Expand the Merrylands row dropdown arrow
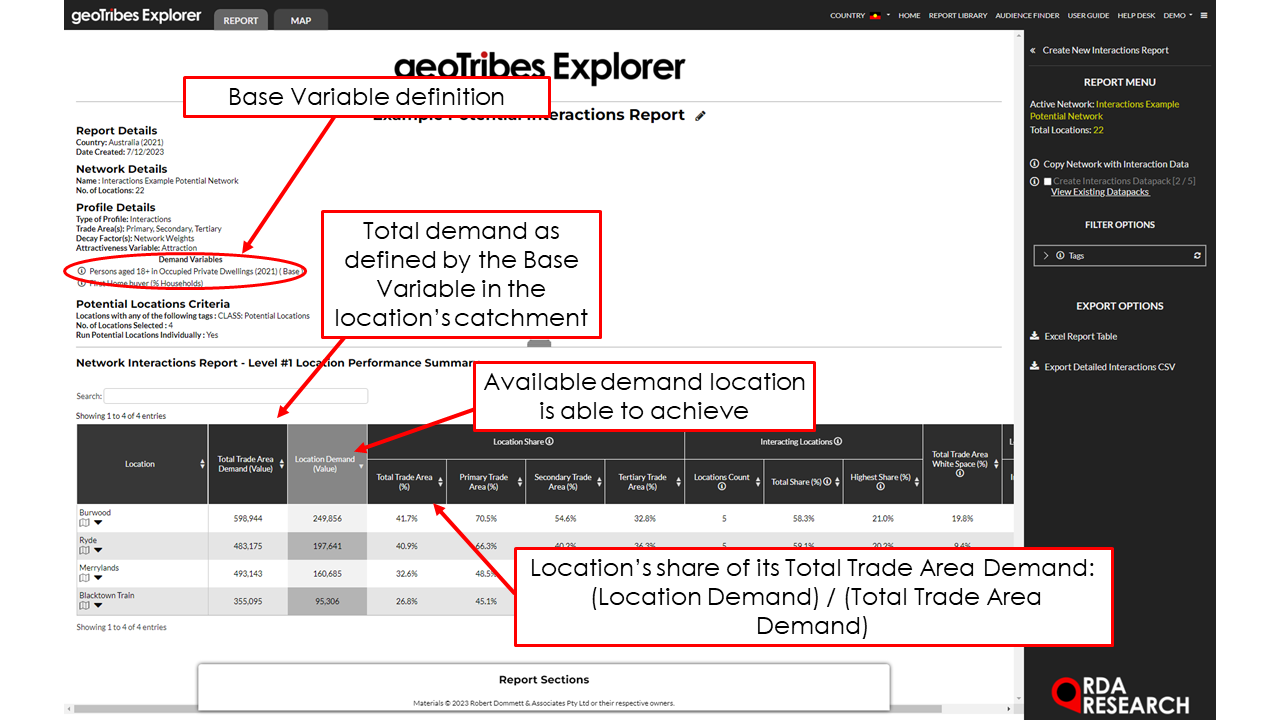 (x=98, y=577)
